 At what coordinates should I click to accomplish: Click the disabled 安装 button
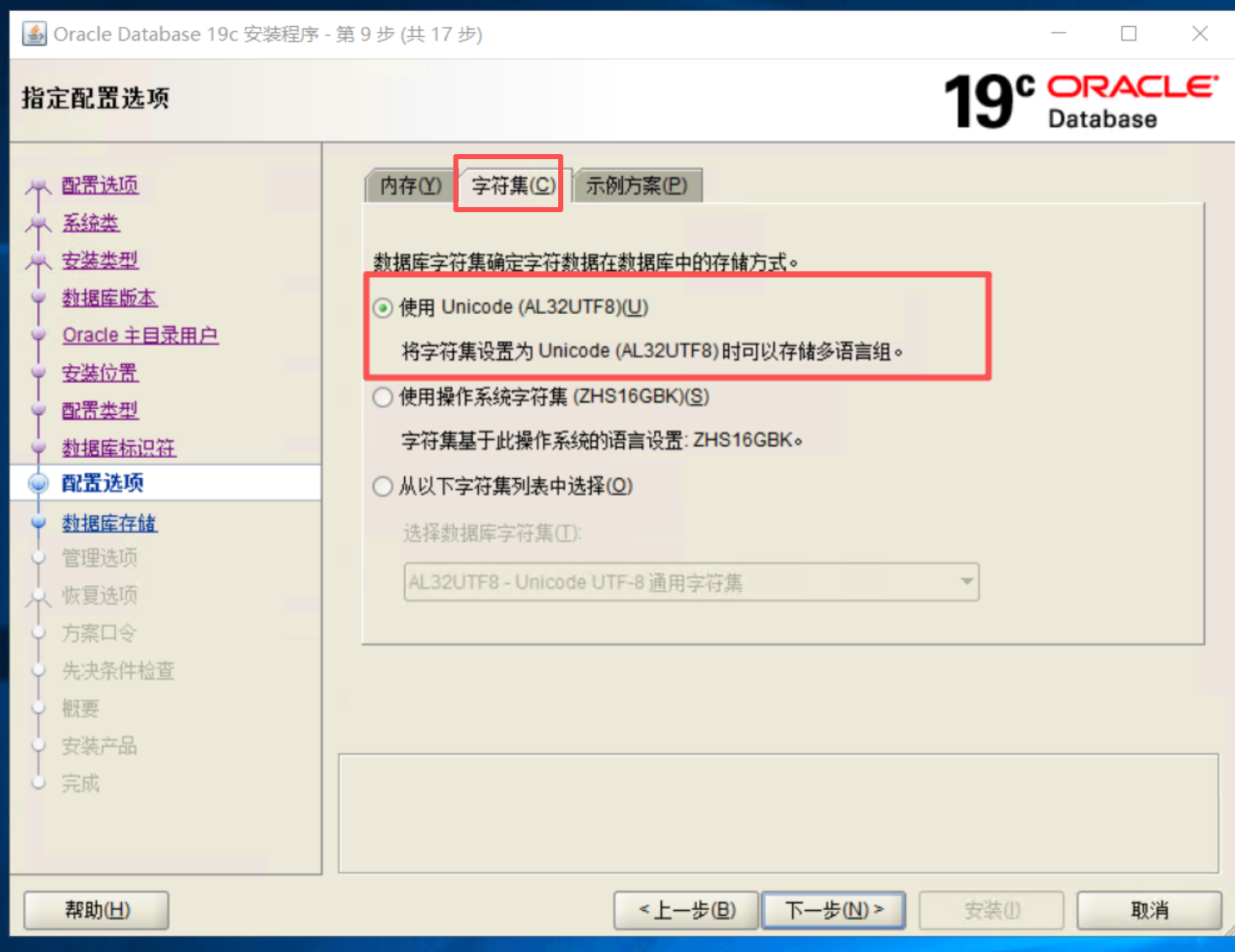tap(992, 910)
